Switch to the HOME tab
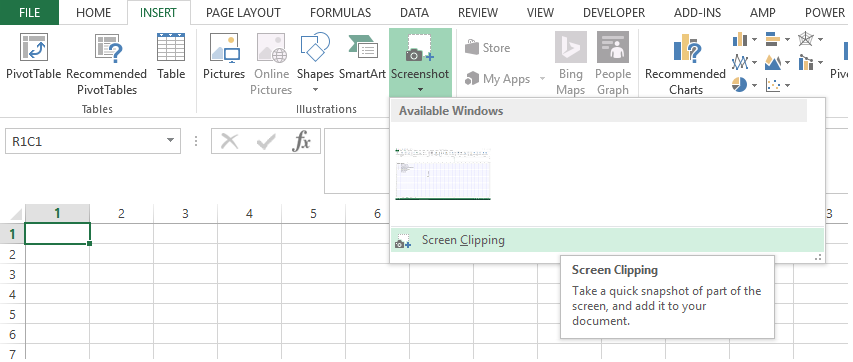Viewport: 853px width, 362px height. [94, 13]
